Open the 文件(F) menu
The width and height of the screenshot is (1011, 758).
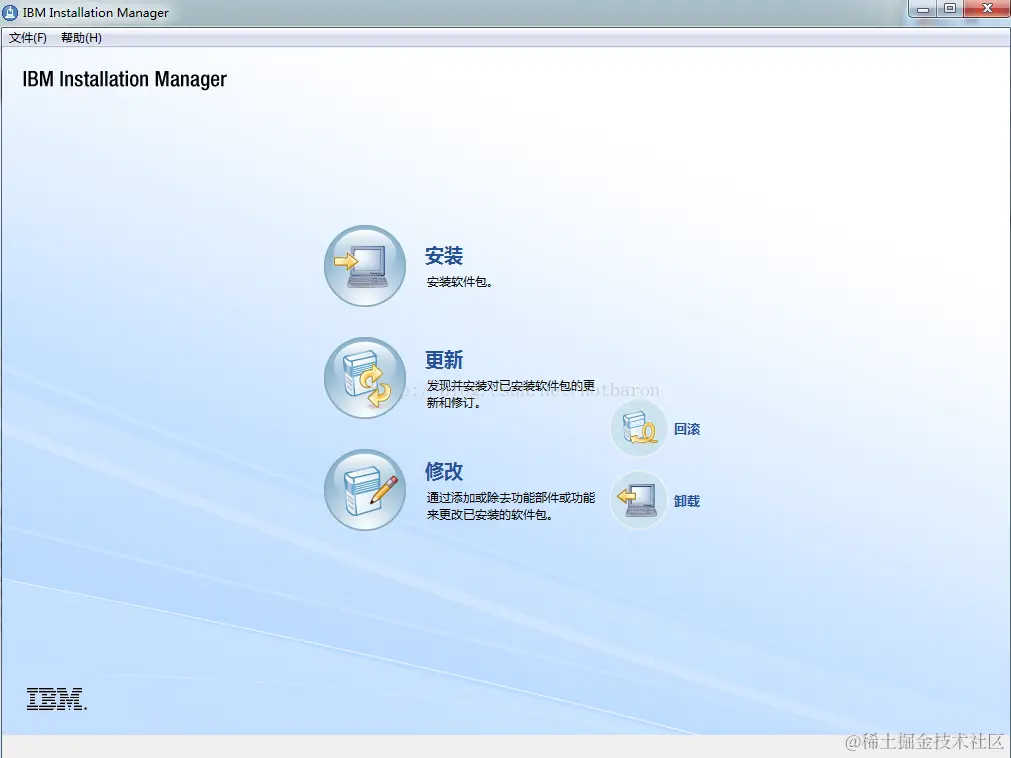coord(28,38)
